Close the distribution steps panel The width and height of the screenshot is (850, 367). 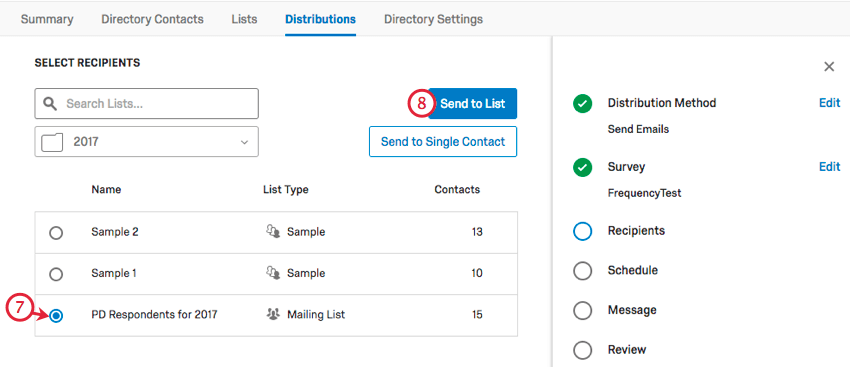point(829,67)
